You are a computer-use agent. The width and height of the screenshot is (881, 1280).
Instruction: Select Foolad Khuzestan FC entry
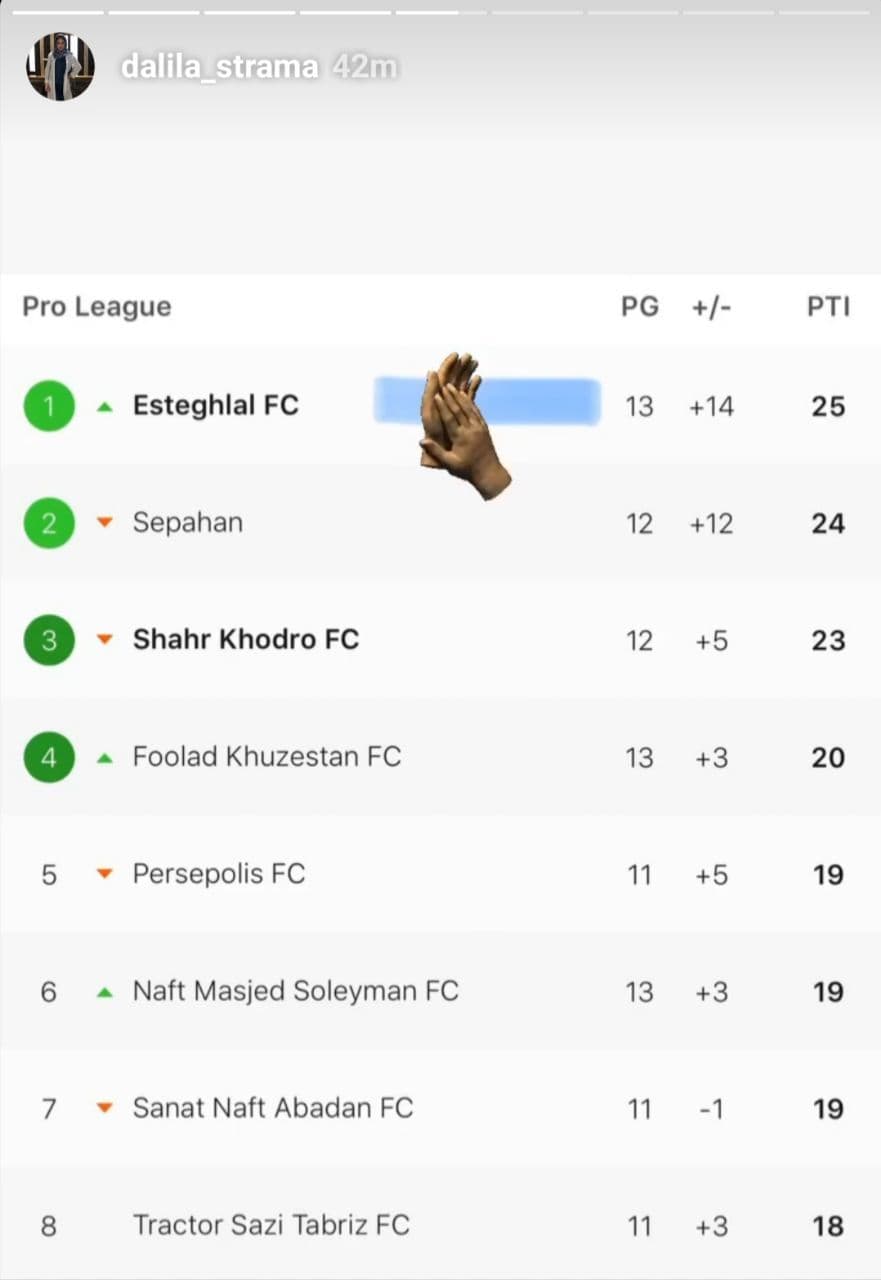[x=440, y=757]
